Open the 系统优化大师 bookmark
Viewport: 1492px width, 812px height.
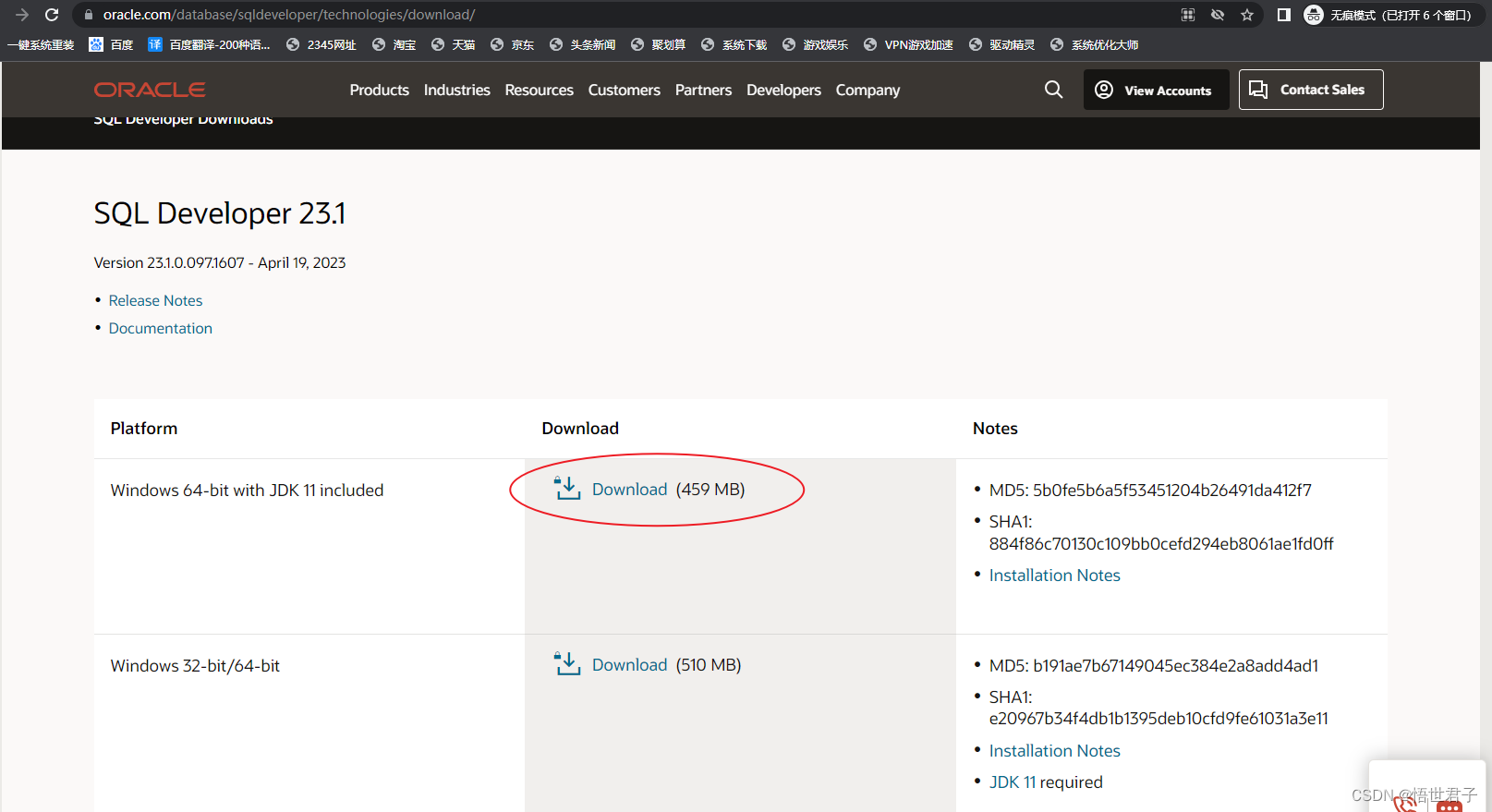click(x=1095, y=44)
